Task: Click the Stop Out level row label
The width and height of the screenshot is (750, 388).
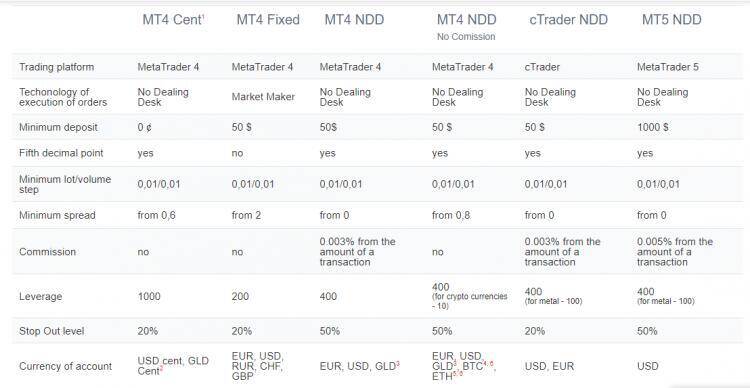Action: [52, 331]
